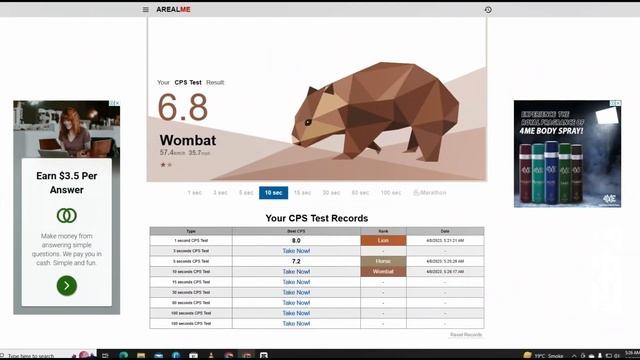Click the OneDrive cloud tray icon
640x360 pixels.
(x=591, y=356)
